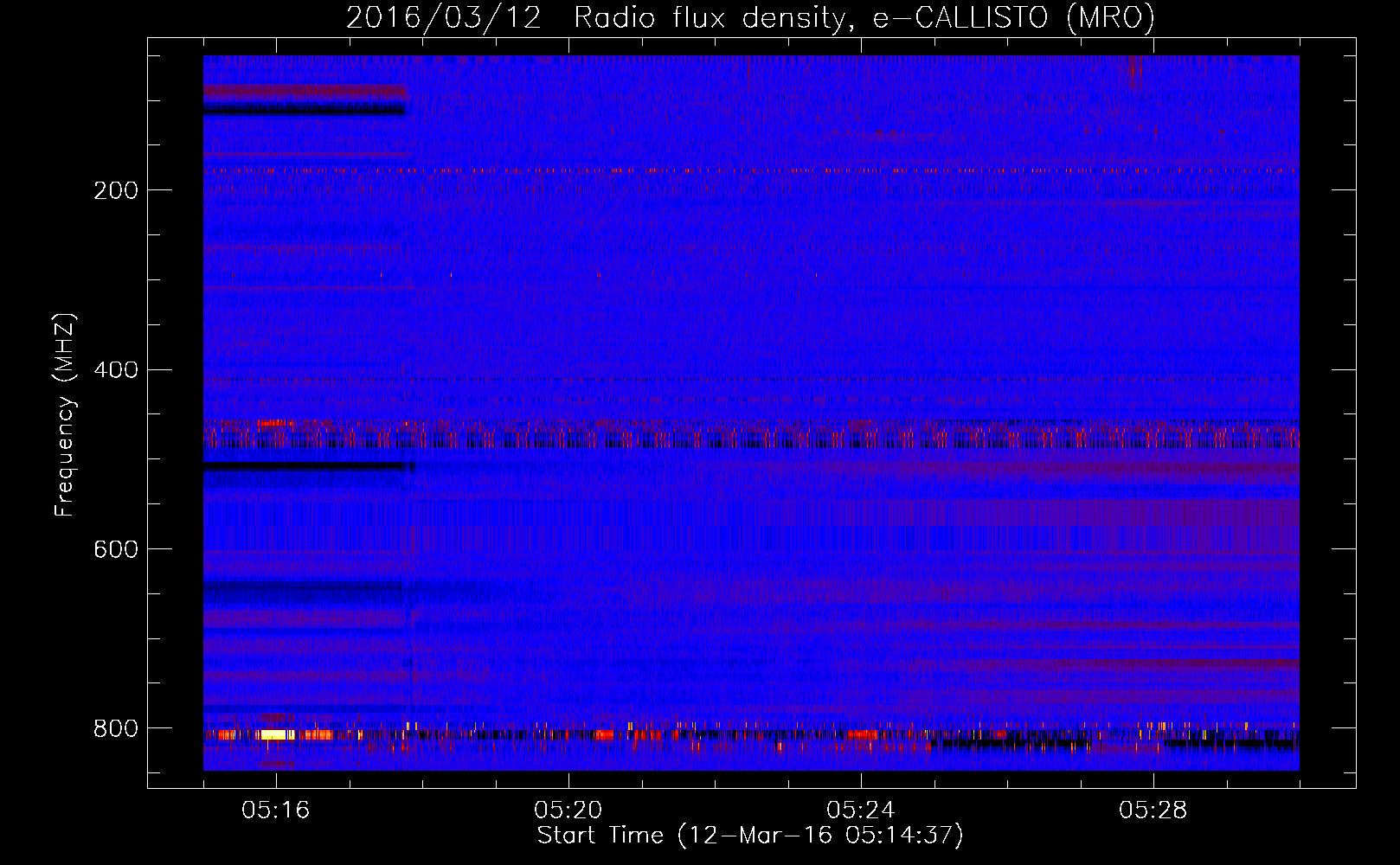The width and height of the screenshot is (1400, 865).
Task: Click the 800 frequency tick label
Action: [x=115, y=728]
